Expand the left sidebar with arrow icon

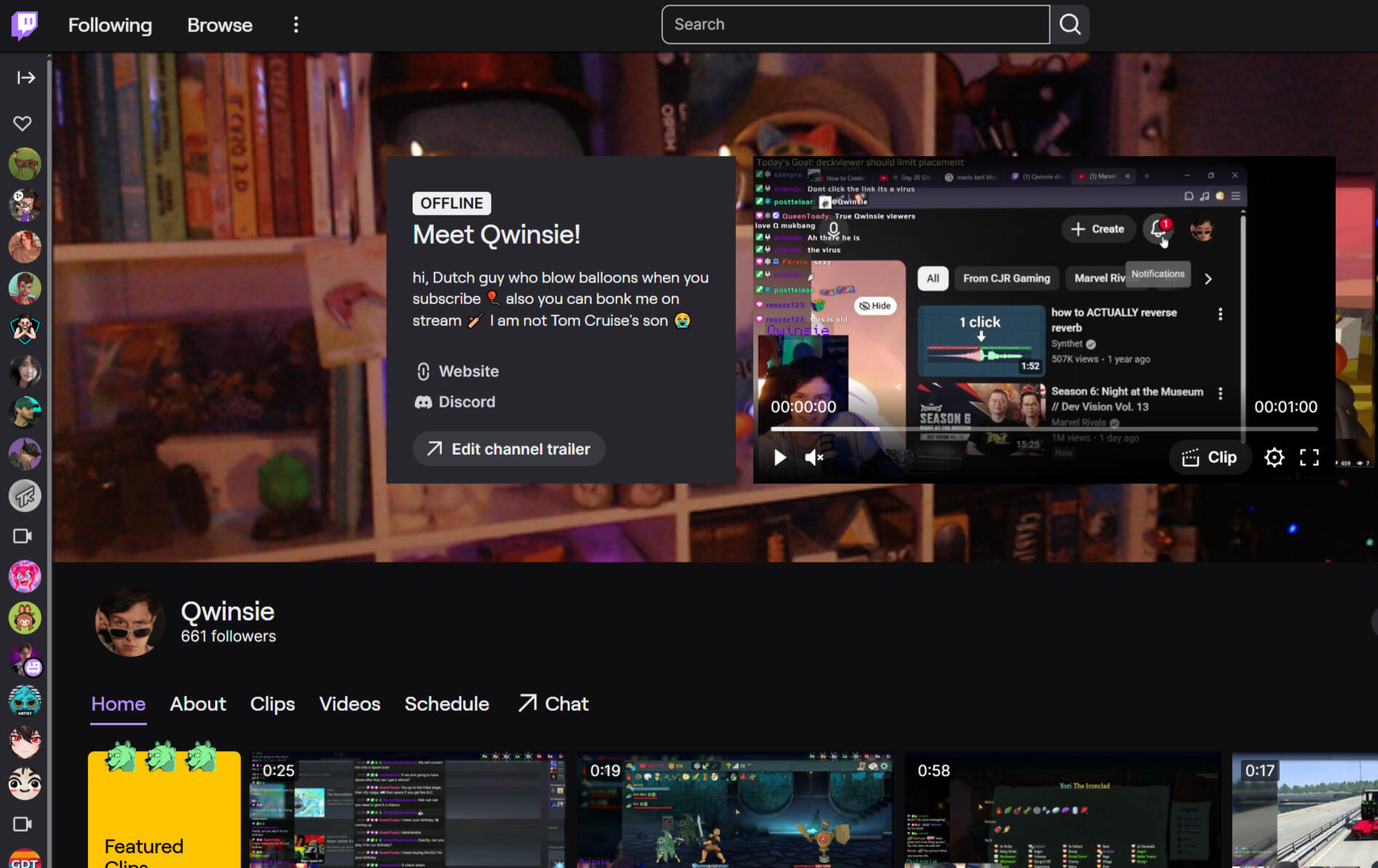[x=26, y=77]
